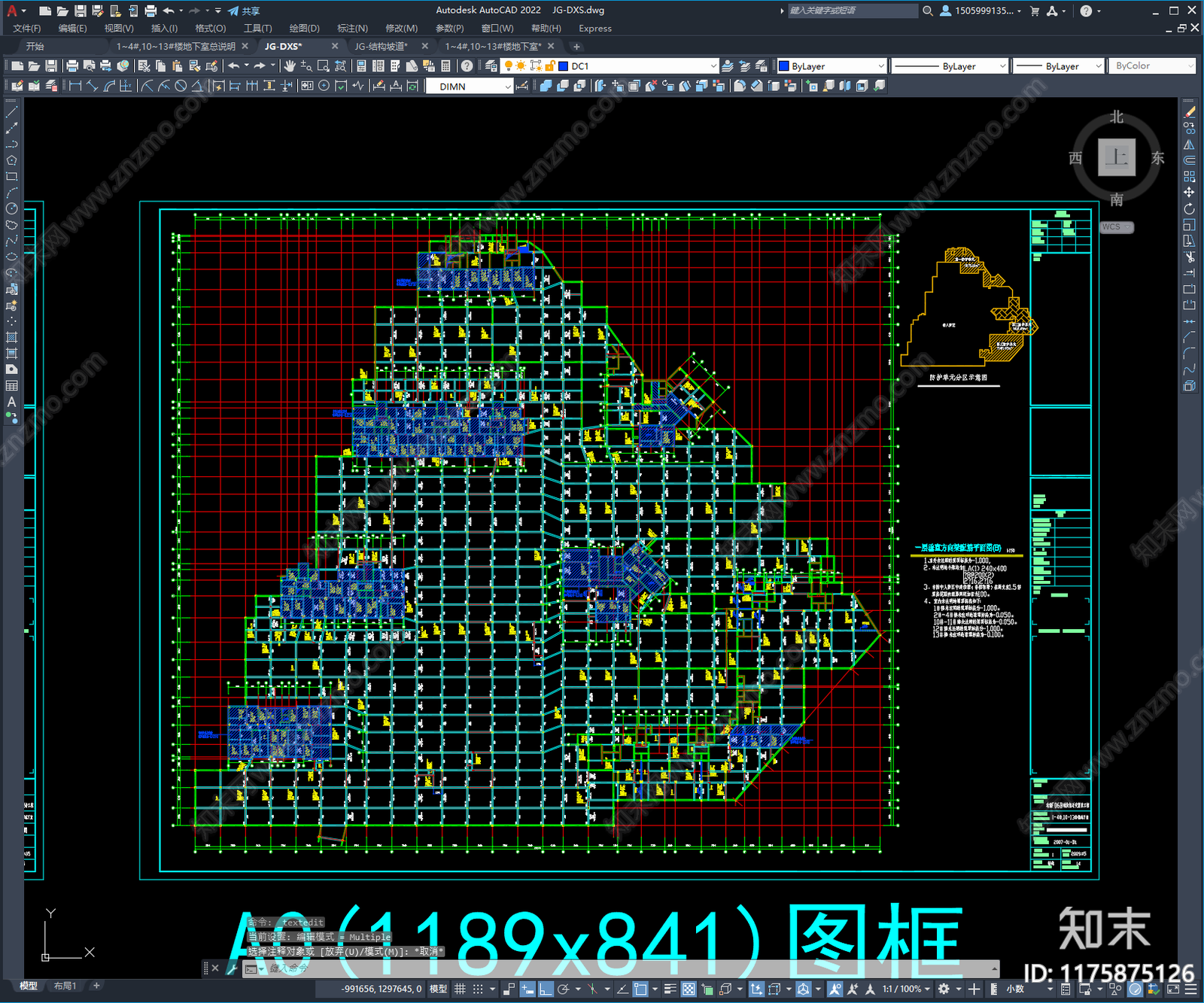
Task: Switch to the 布局1 layout tab
Action: tap(65, 986)
